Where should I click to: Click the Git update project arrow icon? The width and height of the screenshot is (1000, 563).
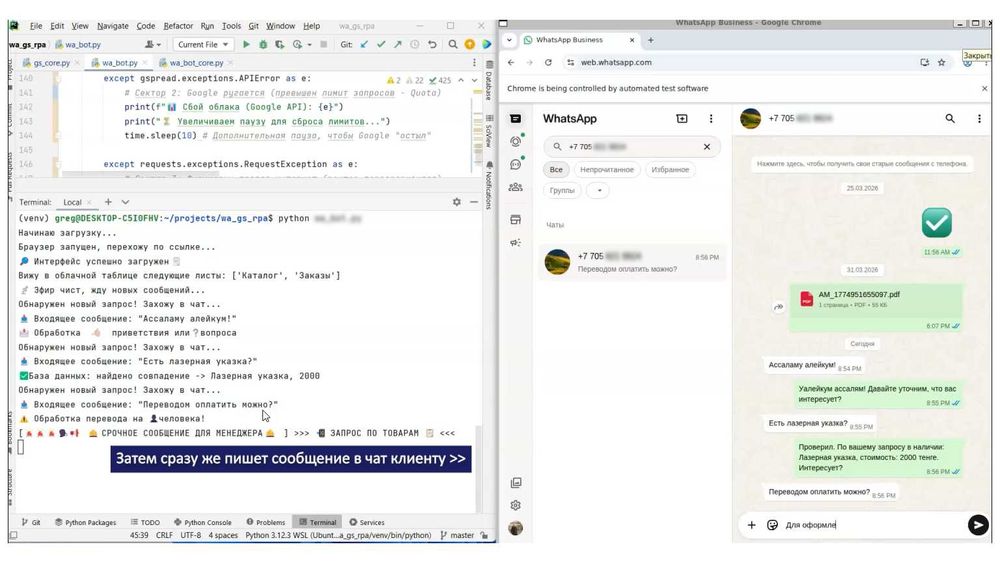pyautogui.click(x=364, y=45)
